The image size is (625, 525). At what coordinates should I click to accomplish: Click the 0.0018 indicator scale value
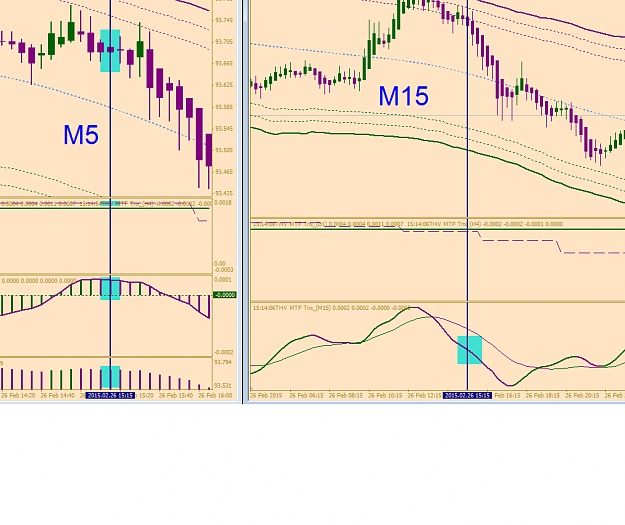[x=223, y=203]
